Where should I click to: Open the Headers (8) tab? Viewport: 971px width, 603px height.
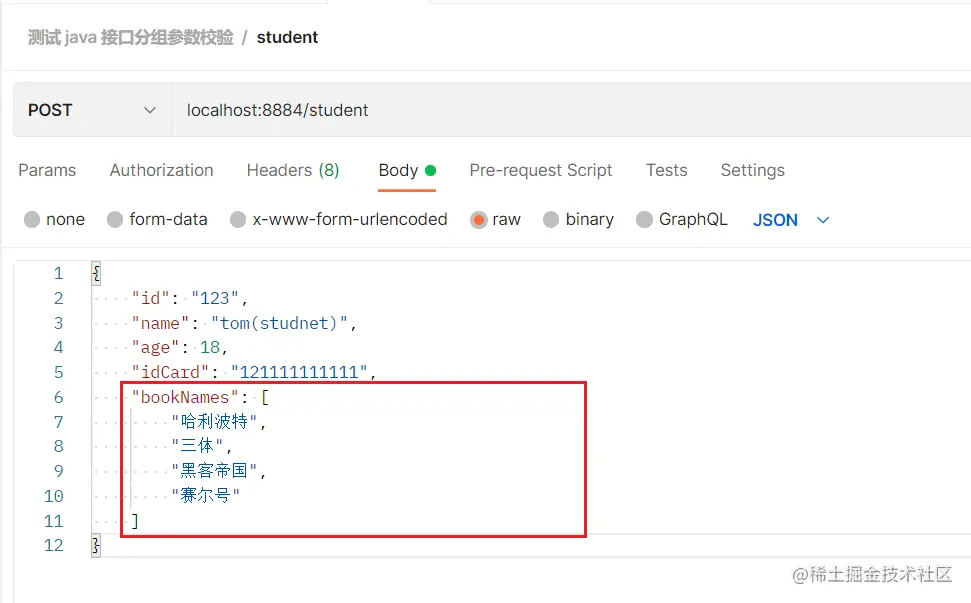[293, 170]
